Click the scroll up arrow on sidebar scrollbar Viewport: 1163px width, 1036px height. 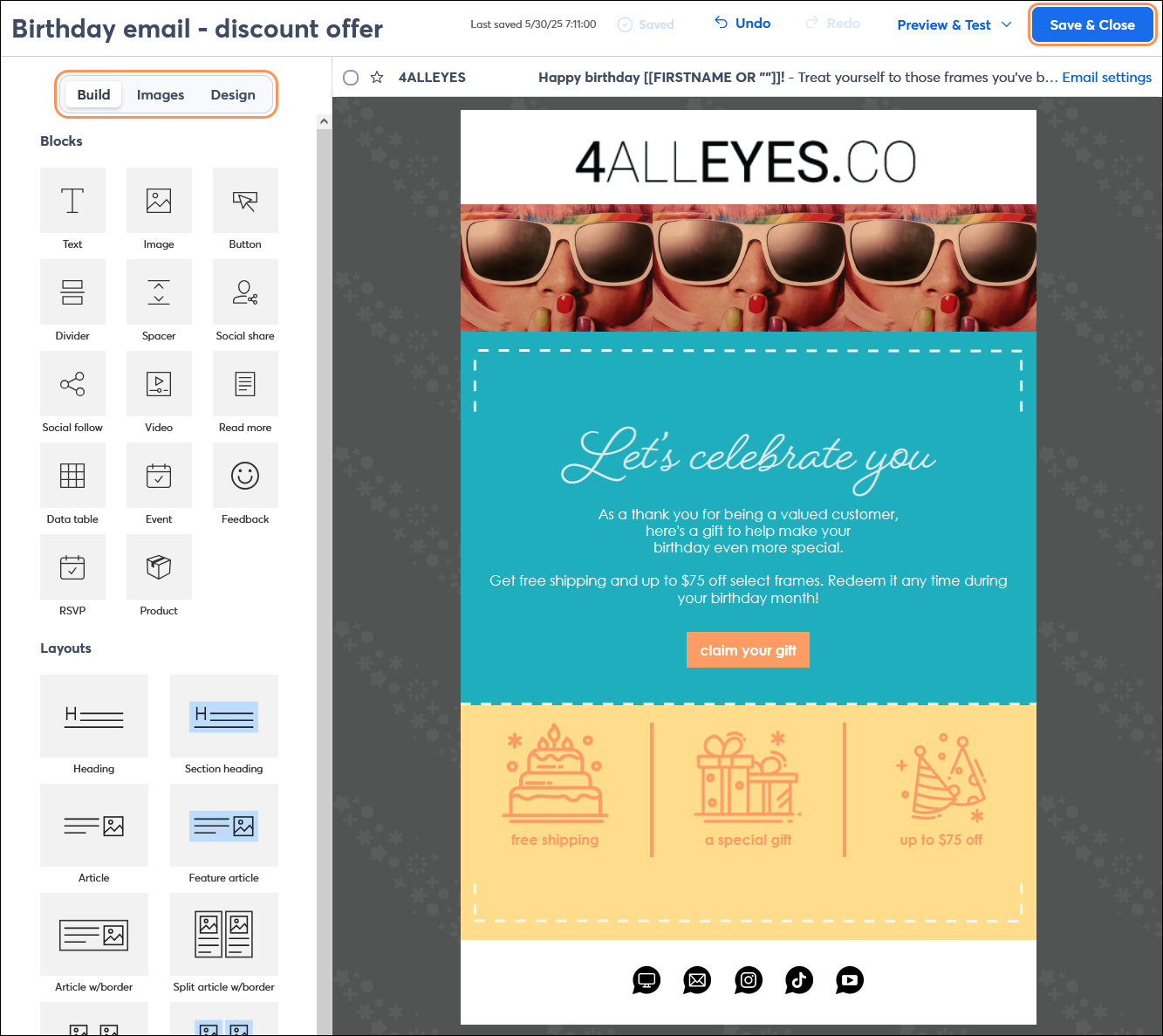(324, 121)
